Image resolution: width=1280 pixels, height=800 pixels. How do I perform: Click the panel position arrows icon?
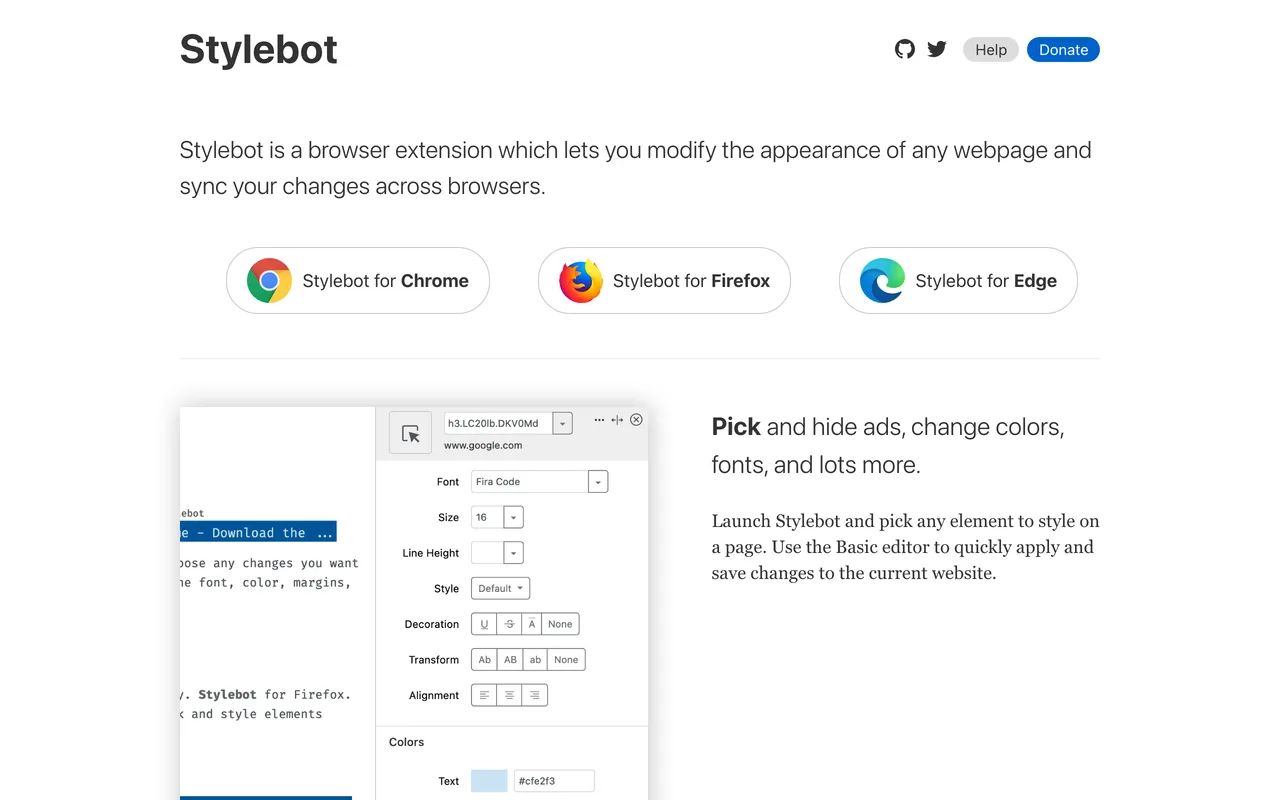(x=617, y=420)
